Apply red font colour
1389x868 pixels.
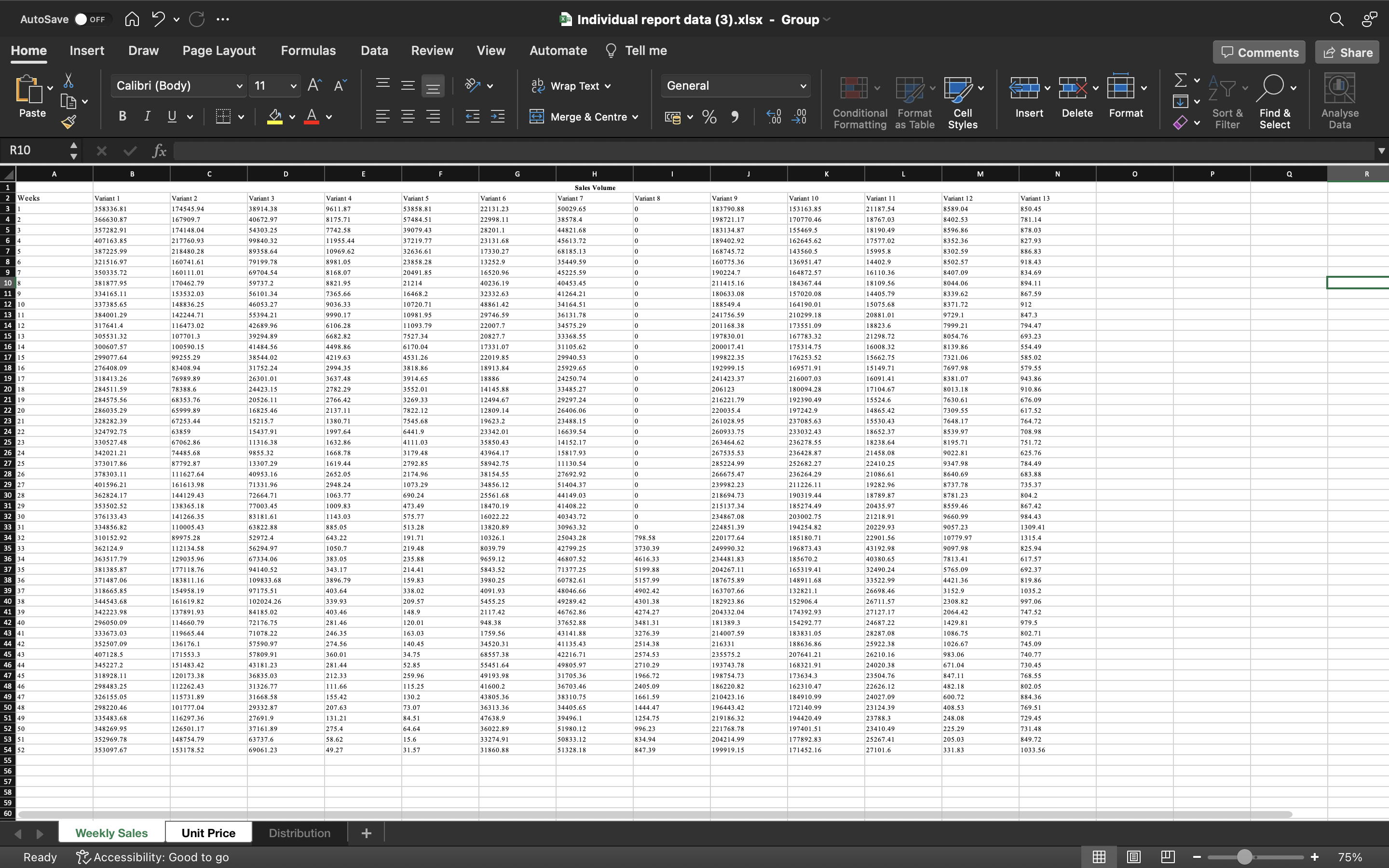[312, 117]
